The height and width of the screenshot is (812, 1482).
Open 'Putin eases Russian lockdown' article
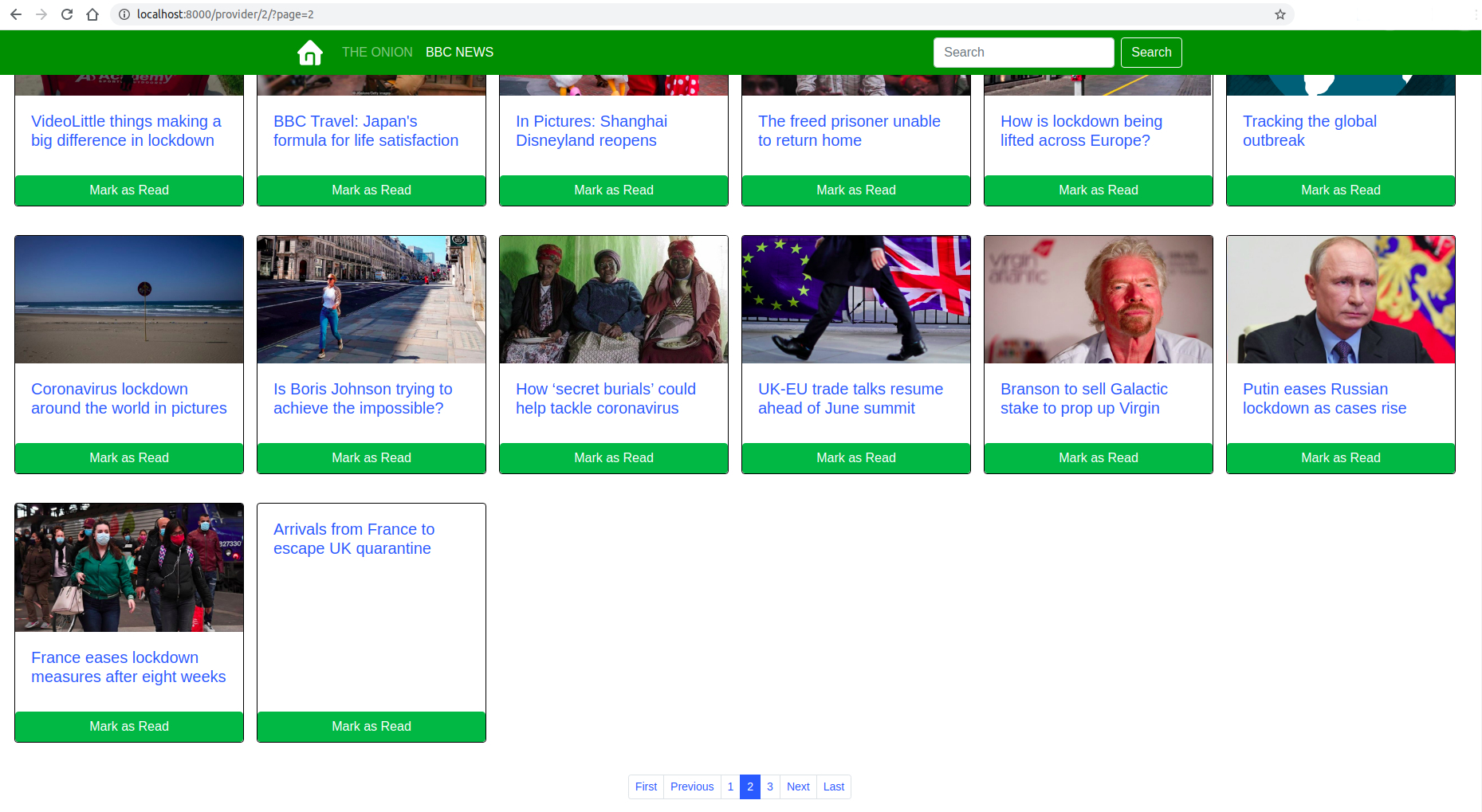point(1324,398)
